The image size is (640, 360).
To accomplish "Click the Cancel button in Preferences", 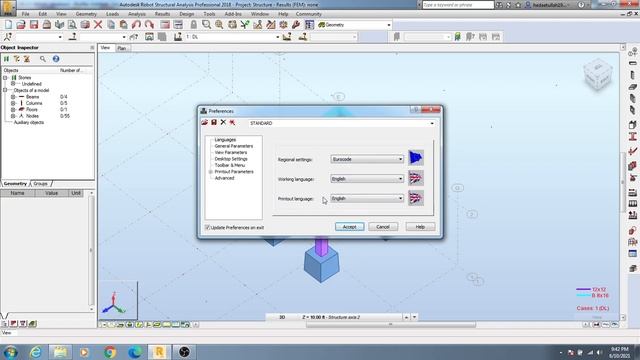I will coord(383,227).
